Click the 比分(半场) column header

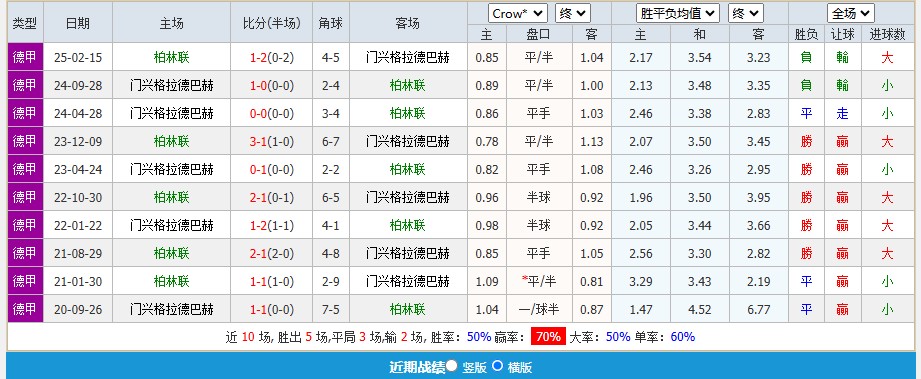point(271,24)
